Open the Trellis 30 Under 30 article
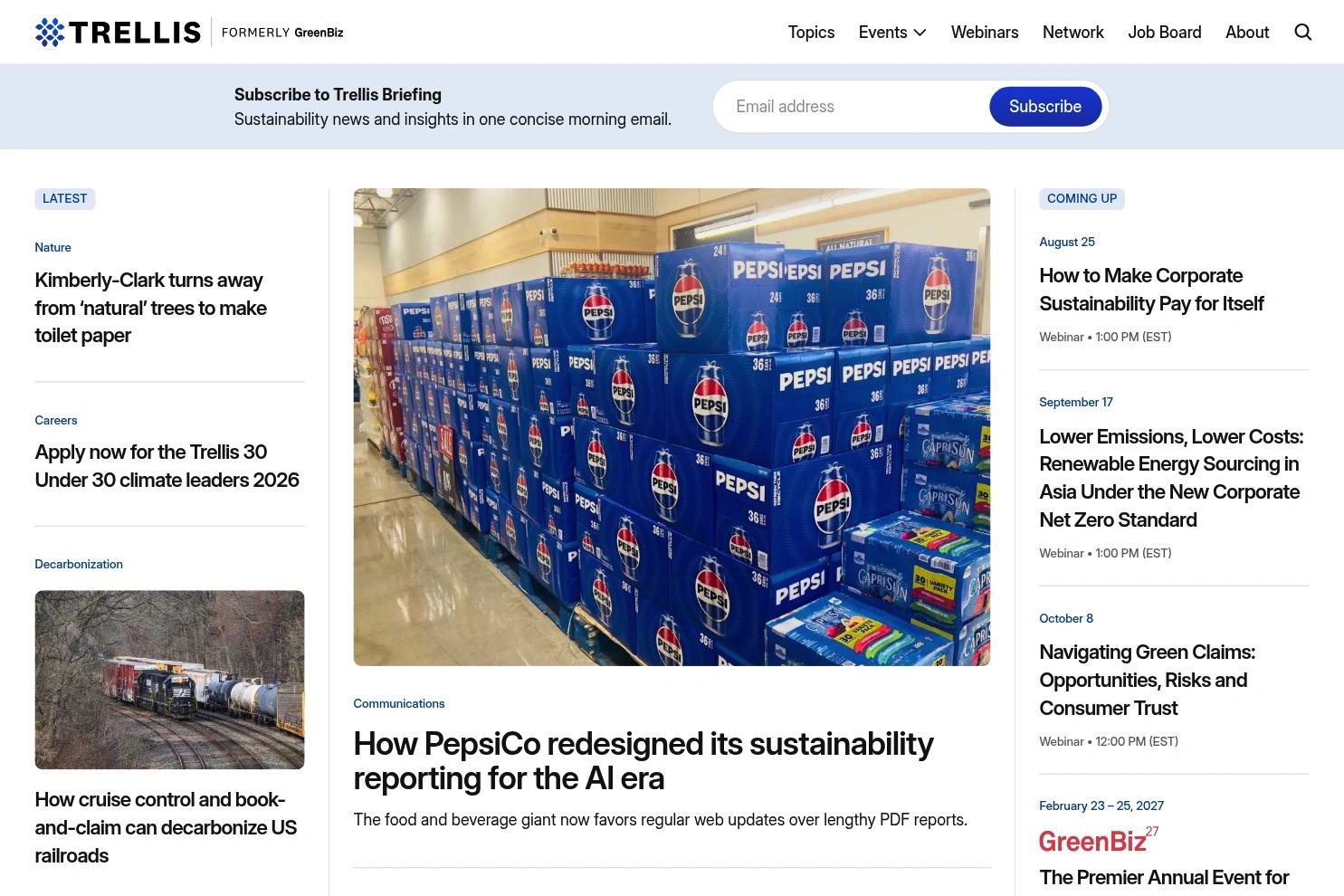The height and width of the screenshot is (896, 1344). [167, 466]
